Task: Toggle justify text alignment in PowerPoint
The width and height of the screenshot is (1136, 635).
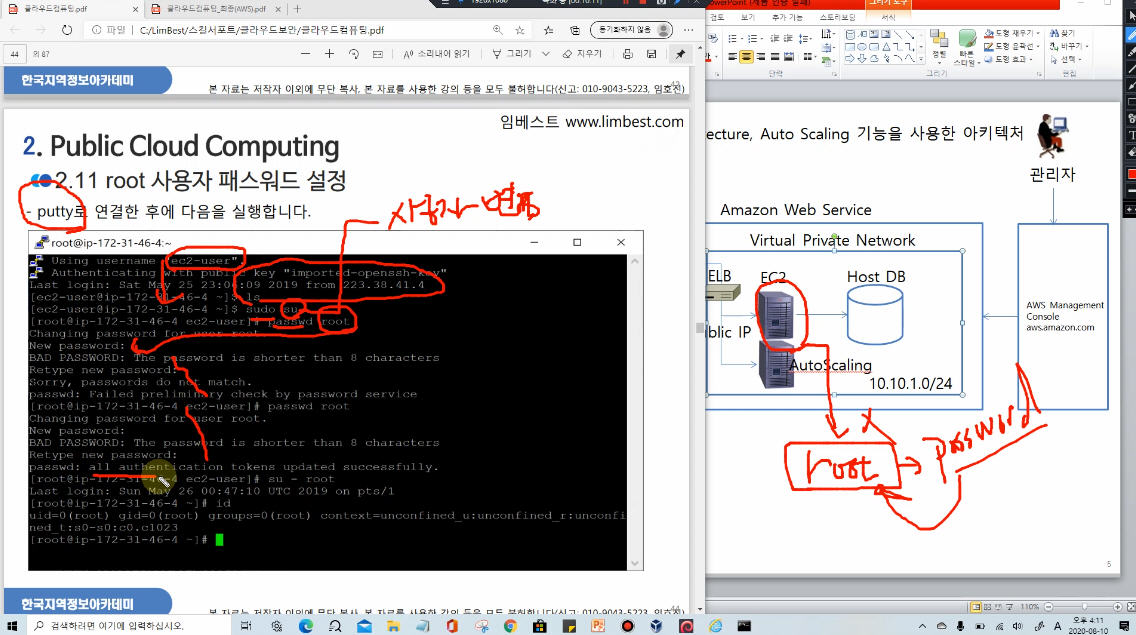Action: pos(774,57)
